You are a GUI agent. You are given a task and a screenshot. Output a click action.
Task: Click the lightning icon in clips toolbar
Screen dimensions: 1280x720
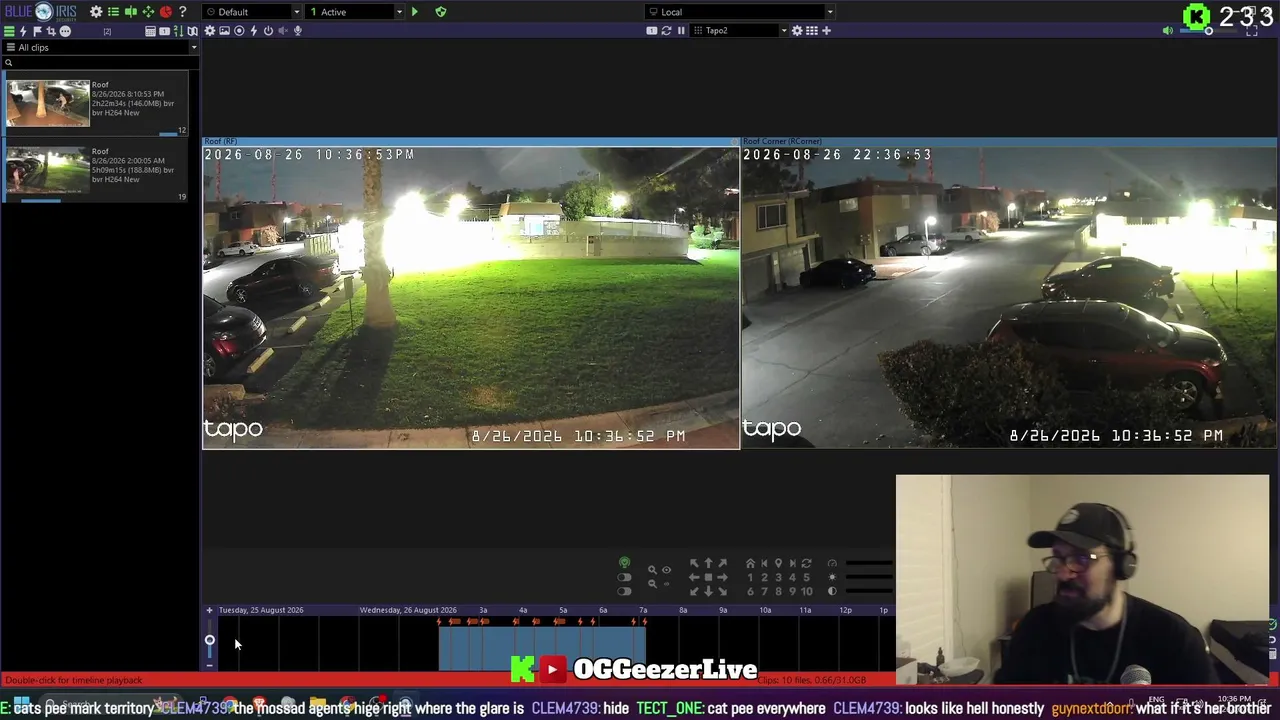click(24, 31)
